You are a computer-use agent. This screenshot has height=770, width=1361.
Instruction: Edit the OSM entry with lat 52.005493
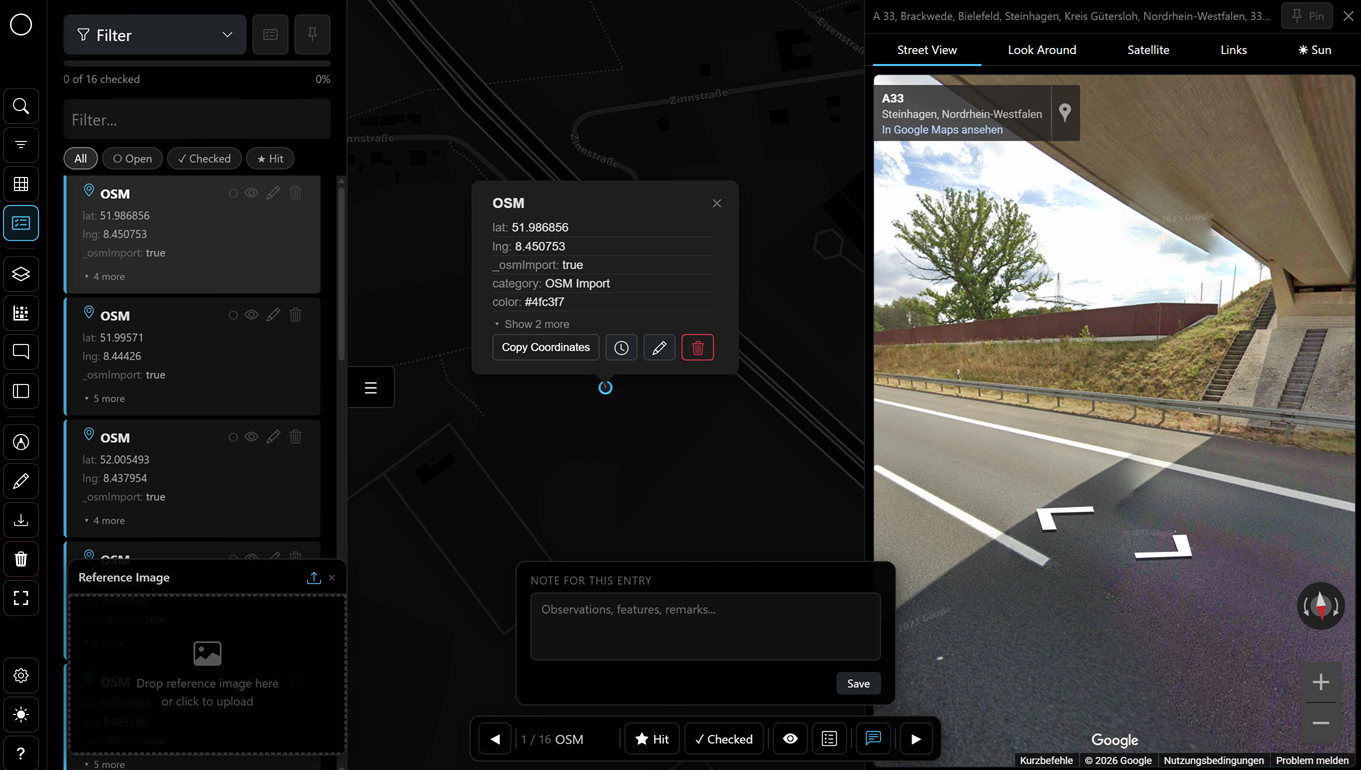tap(273, 437)
